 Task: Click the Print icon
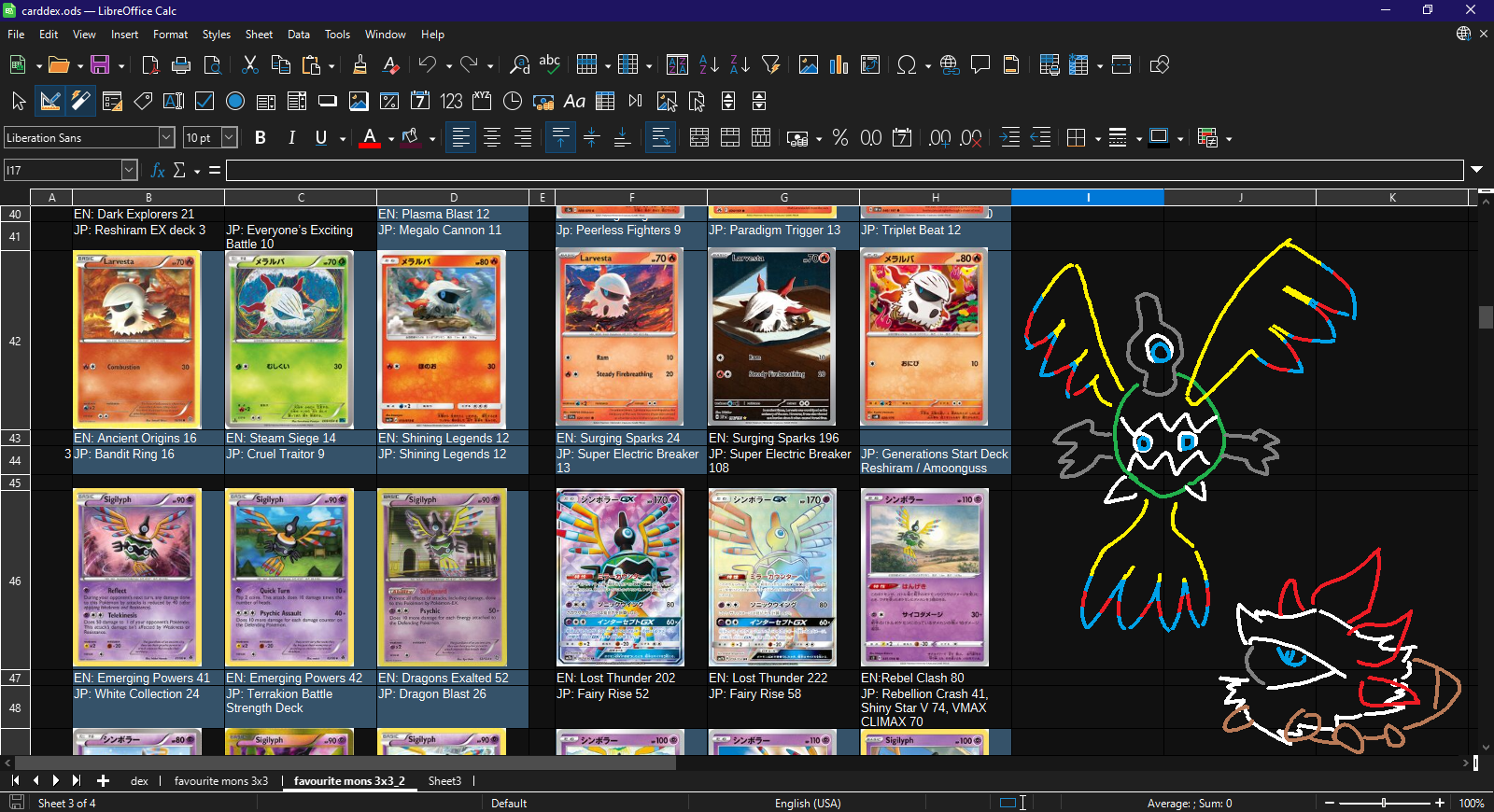coord(181,64)
